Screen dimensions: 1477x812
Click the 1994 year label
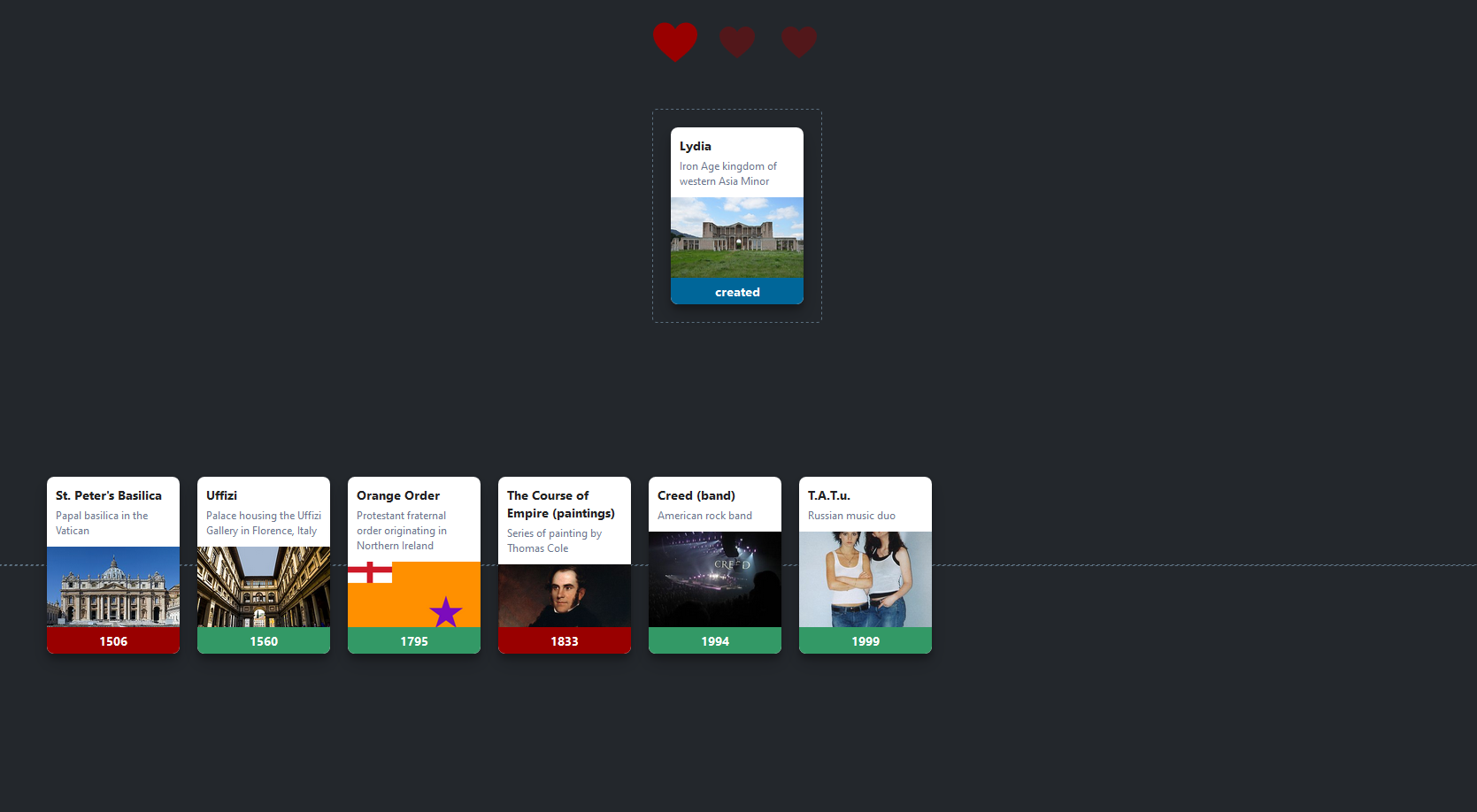pyautogui.click(x=715, y=641)
